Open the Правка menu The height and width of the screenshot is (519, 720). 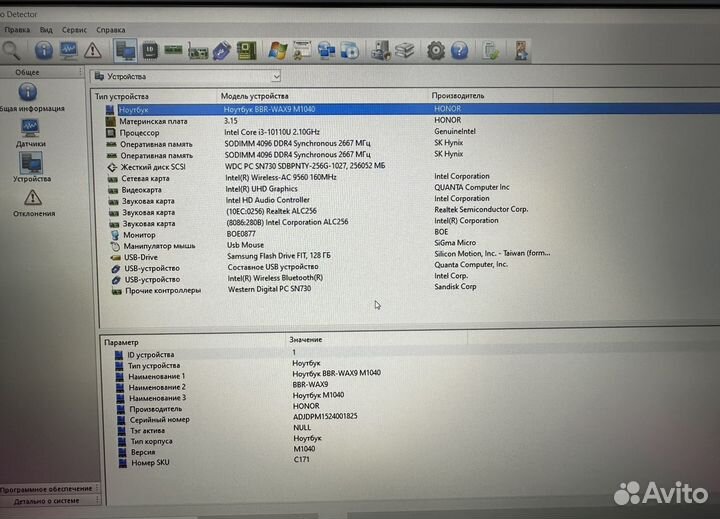[x=17, y=30]
